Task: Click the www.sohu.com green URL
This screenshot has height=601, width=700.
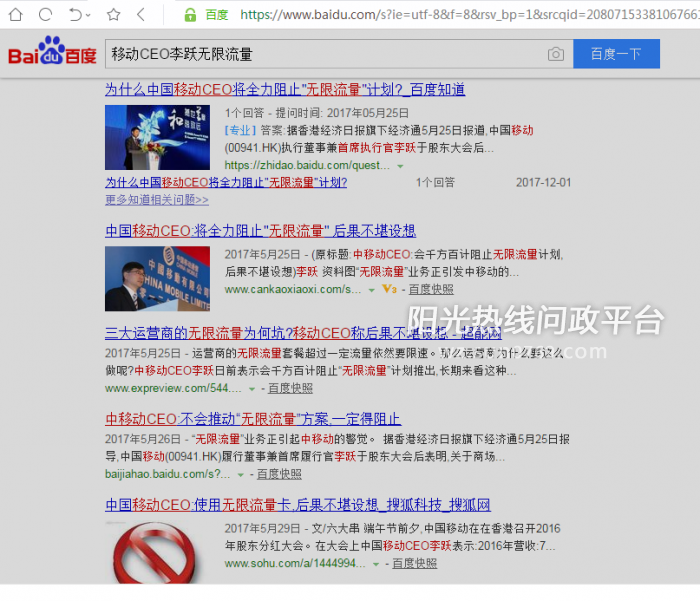Action: coord(295,563)
